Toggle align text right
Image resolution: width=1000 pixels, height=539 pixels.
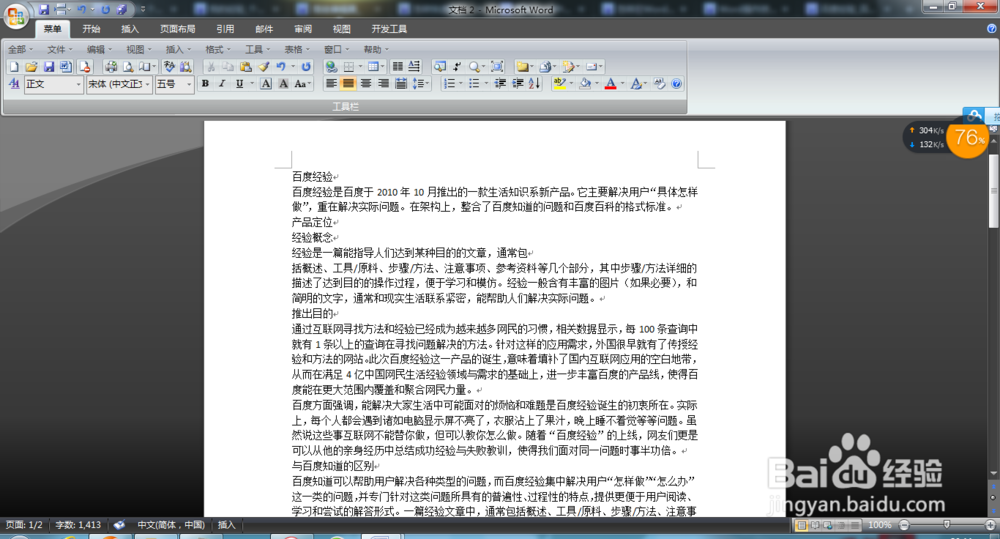[383, 84]
